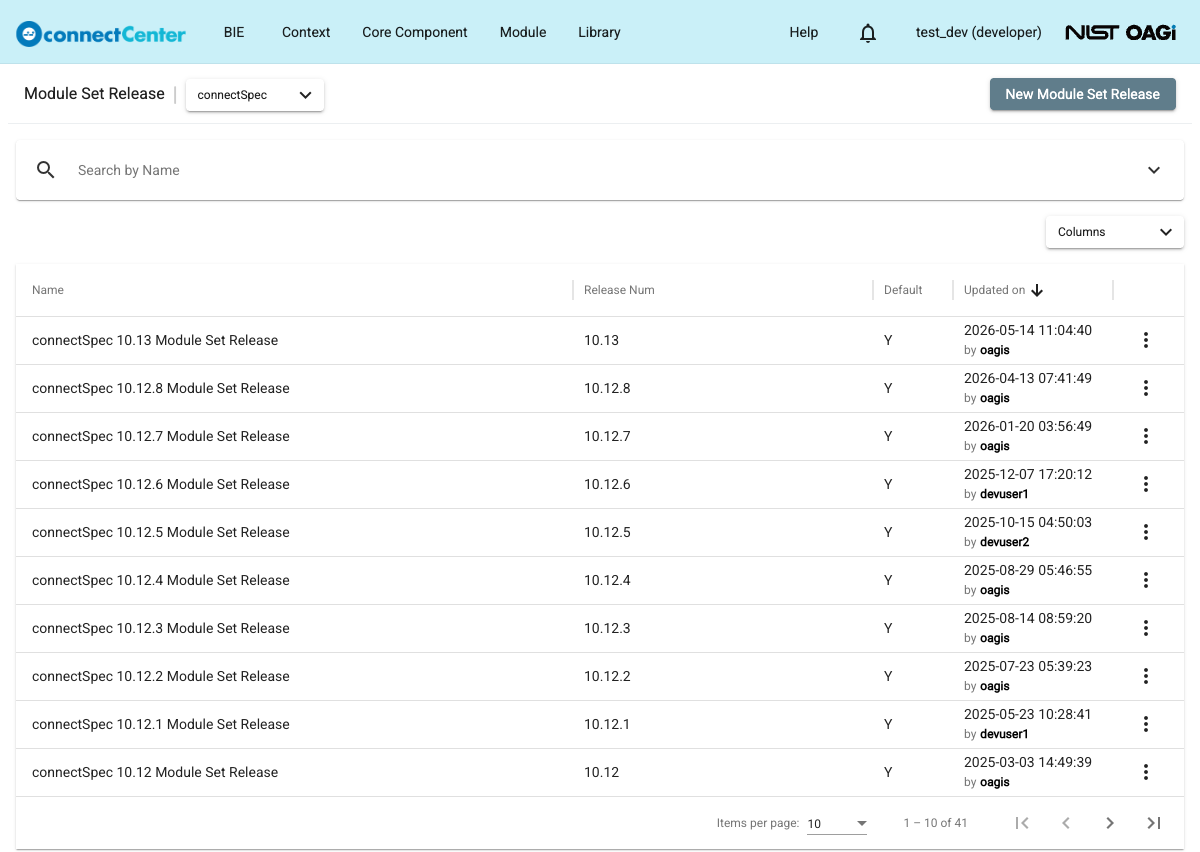Open row menu for connectSpec 10.13
The image size is (1200, 852).
click(x=1146, y=340)
